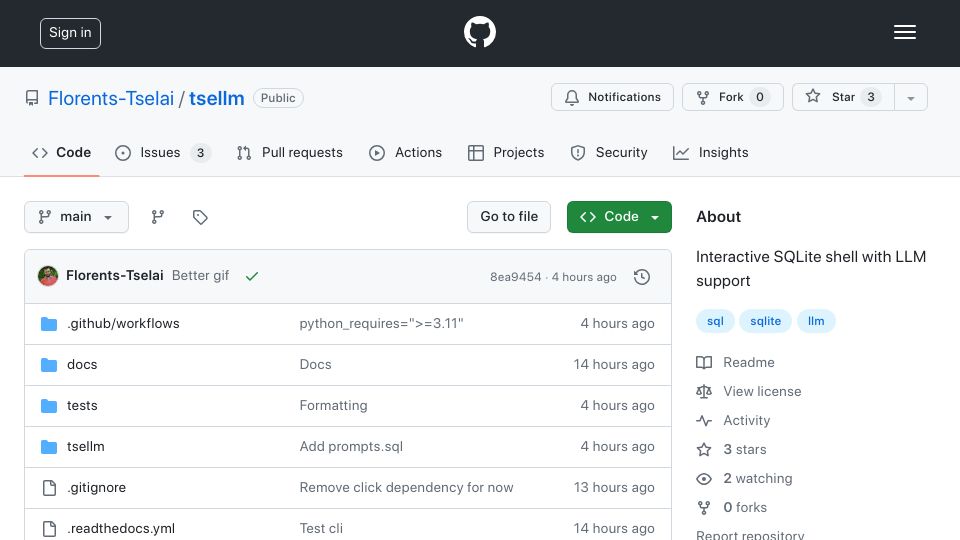Image resolution: width=960 pixels, height=540 pixels.
Task: Open commit 'python_requires=">=3.11"'
Action: coord(381,323)
